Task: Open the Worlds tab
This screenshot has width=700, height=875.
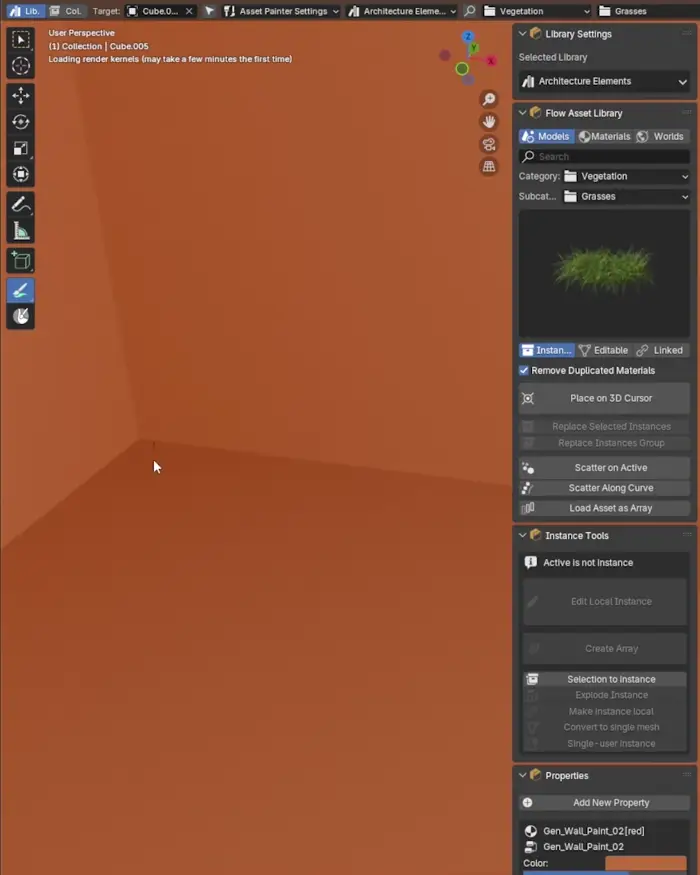Action: point(661,136)
